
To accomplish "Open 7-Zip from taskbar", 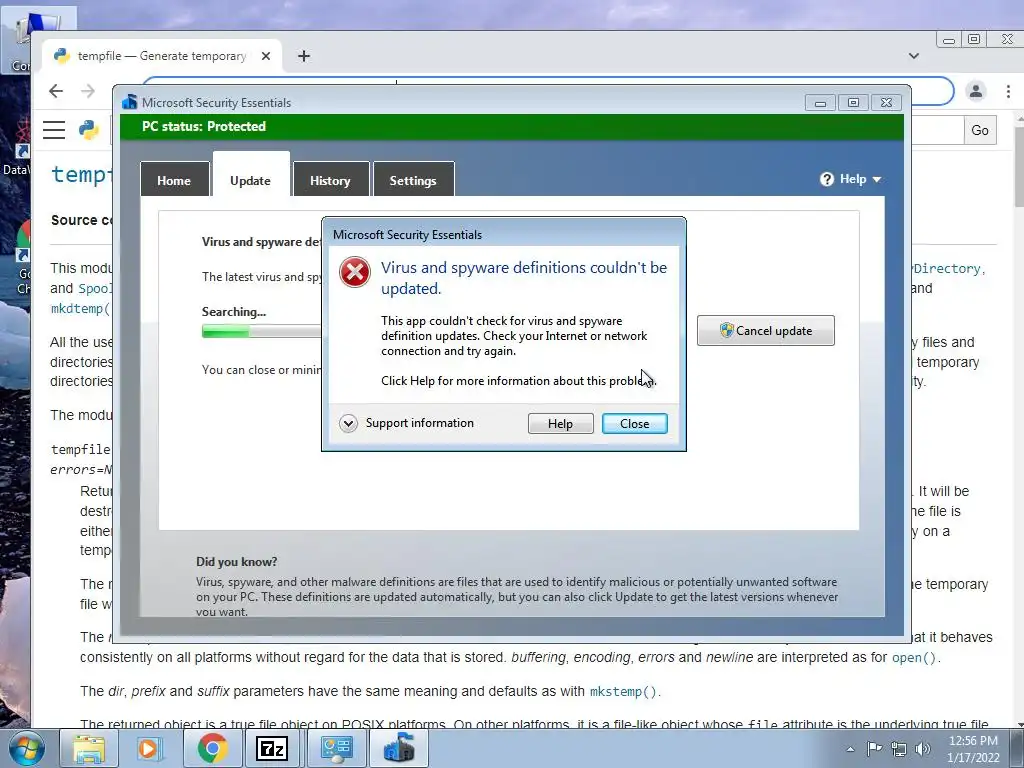I will pos(273,748).
